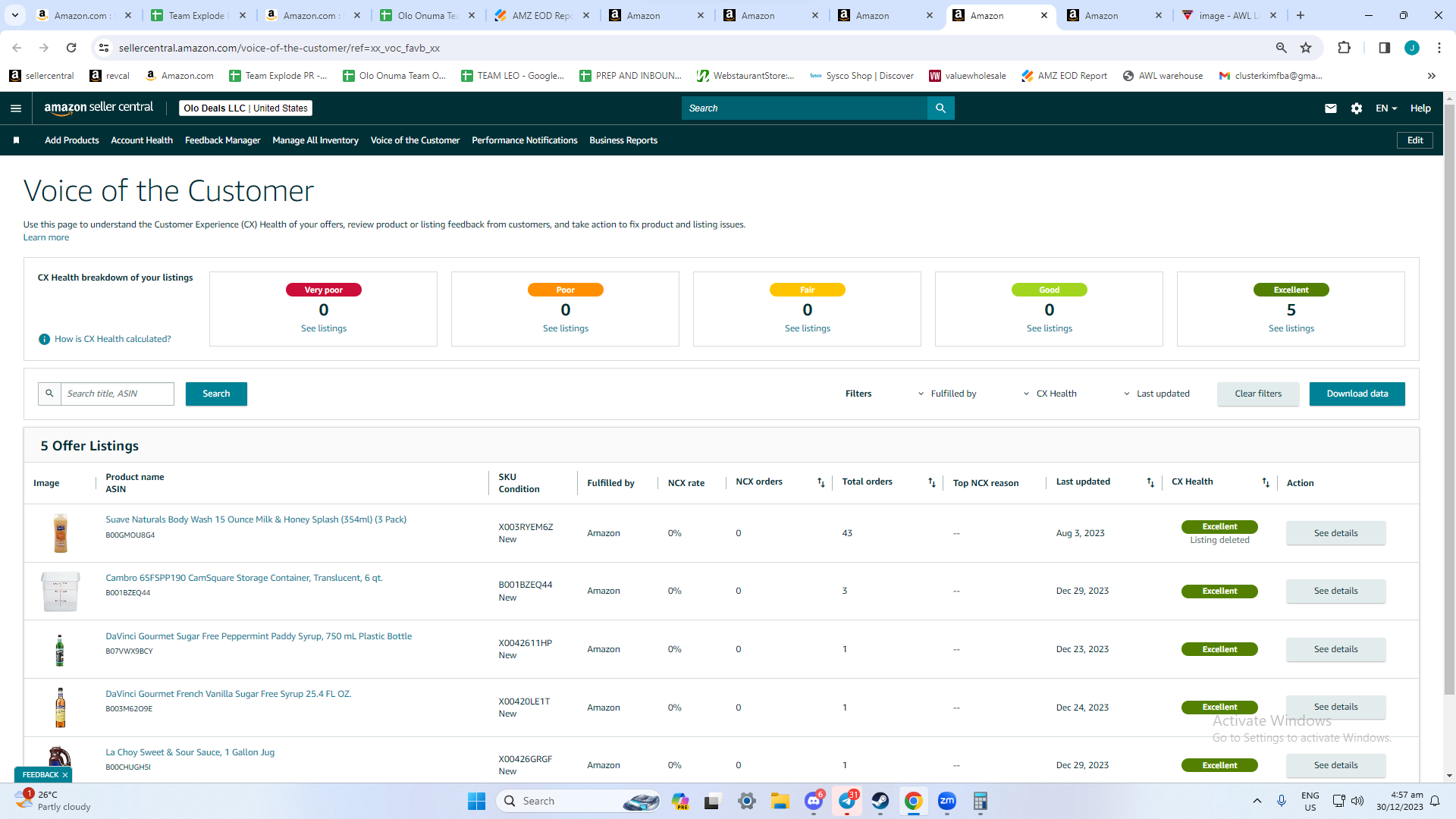Image resolution: width=1456 pixels, height=819 pixels.
Task: Open Business Reports in the favorites bar
Action: coord(623,140)
